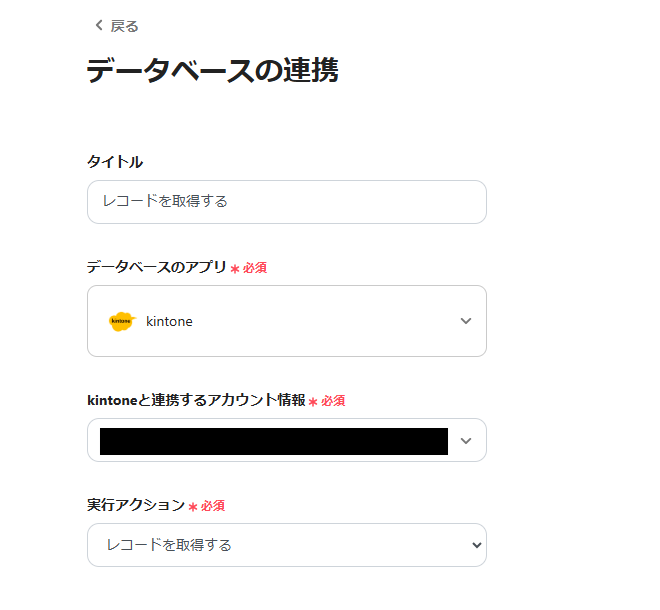Select the blacked-out account value
Viewport: 660px width, 610px height.
coord(273,441)
